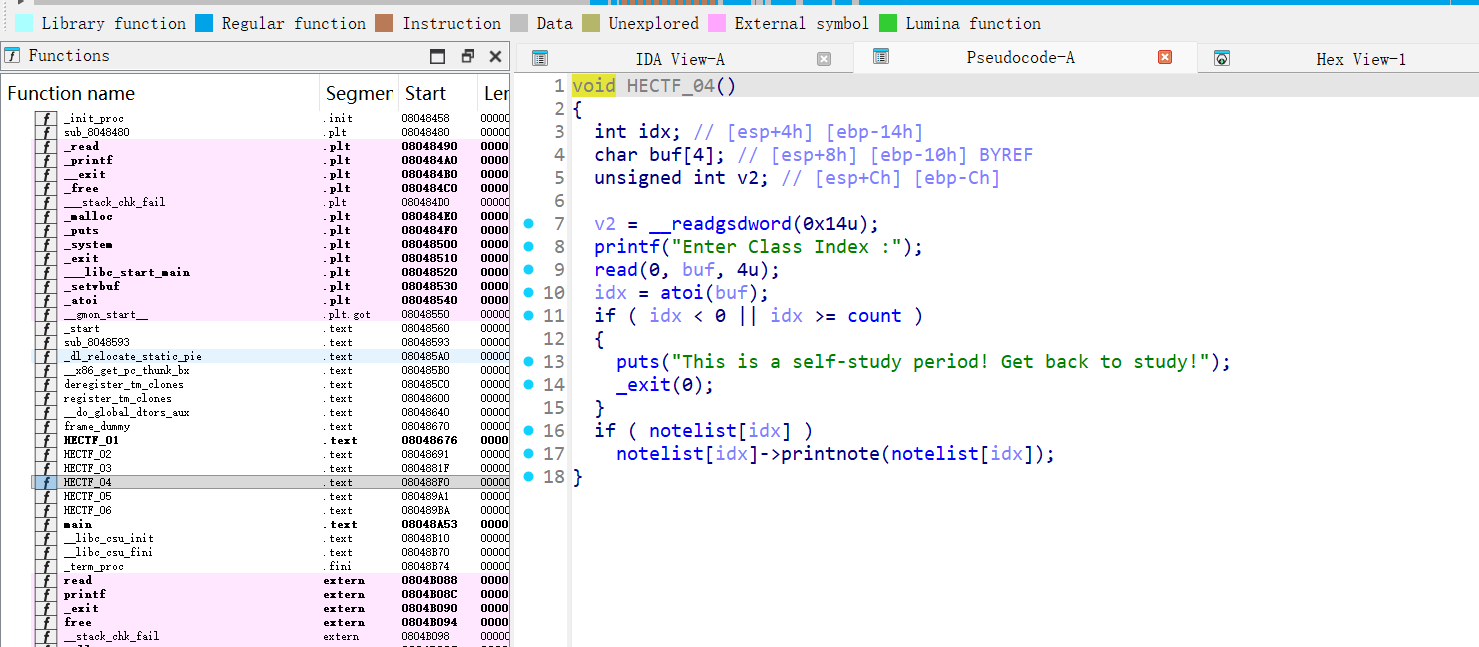Click the f icon beside HECTF_04
The width and height of the screenshot is (1479, 647).
point(45,481)
